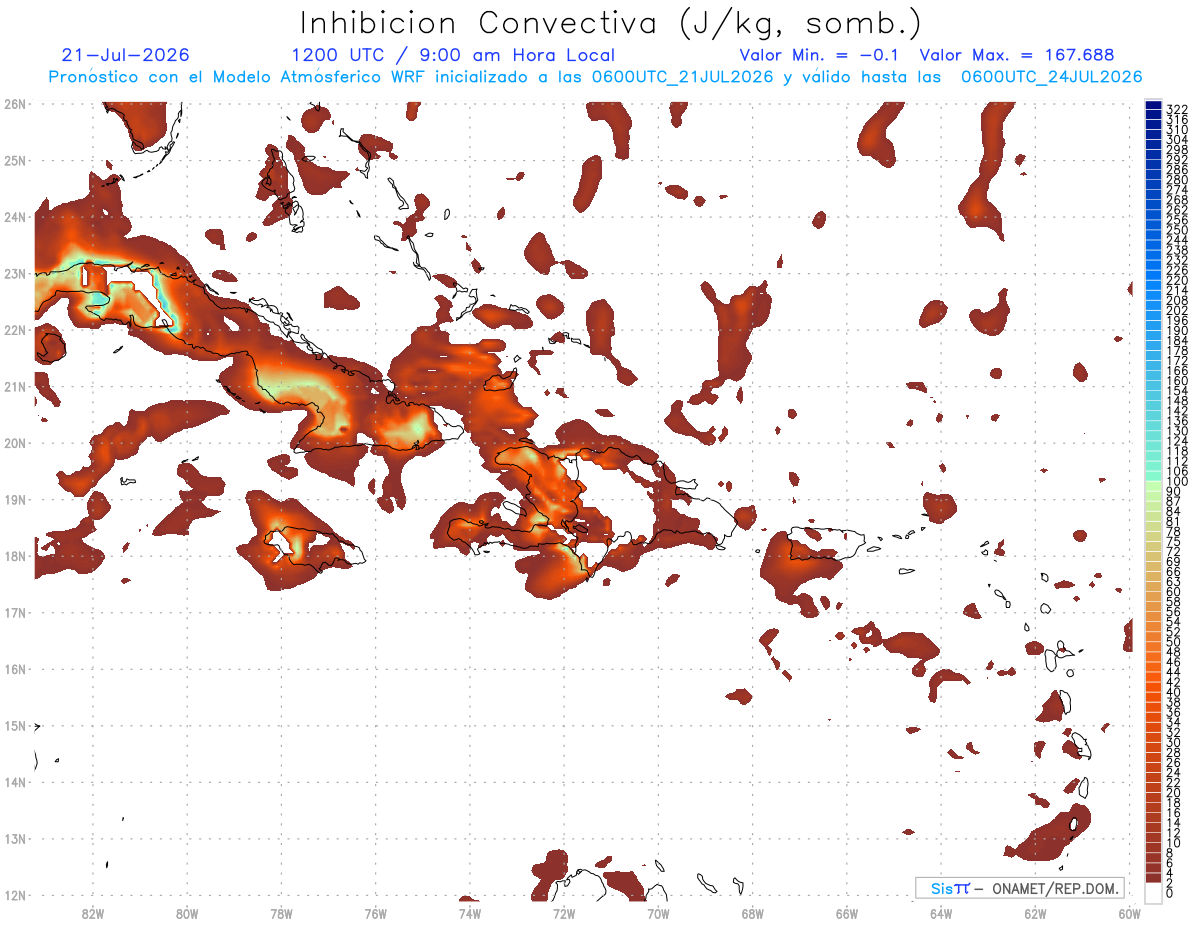Click the "23N" latitude label
The width and height of the screenshot is (1200, 927).
15,273
